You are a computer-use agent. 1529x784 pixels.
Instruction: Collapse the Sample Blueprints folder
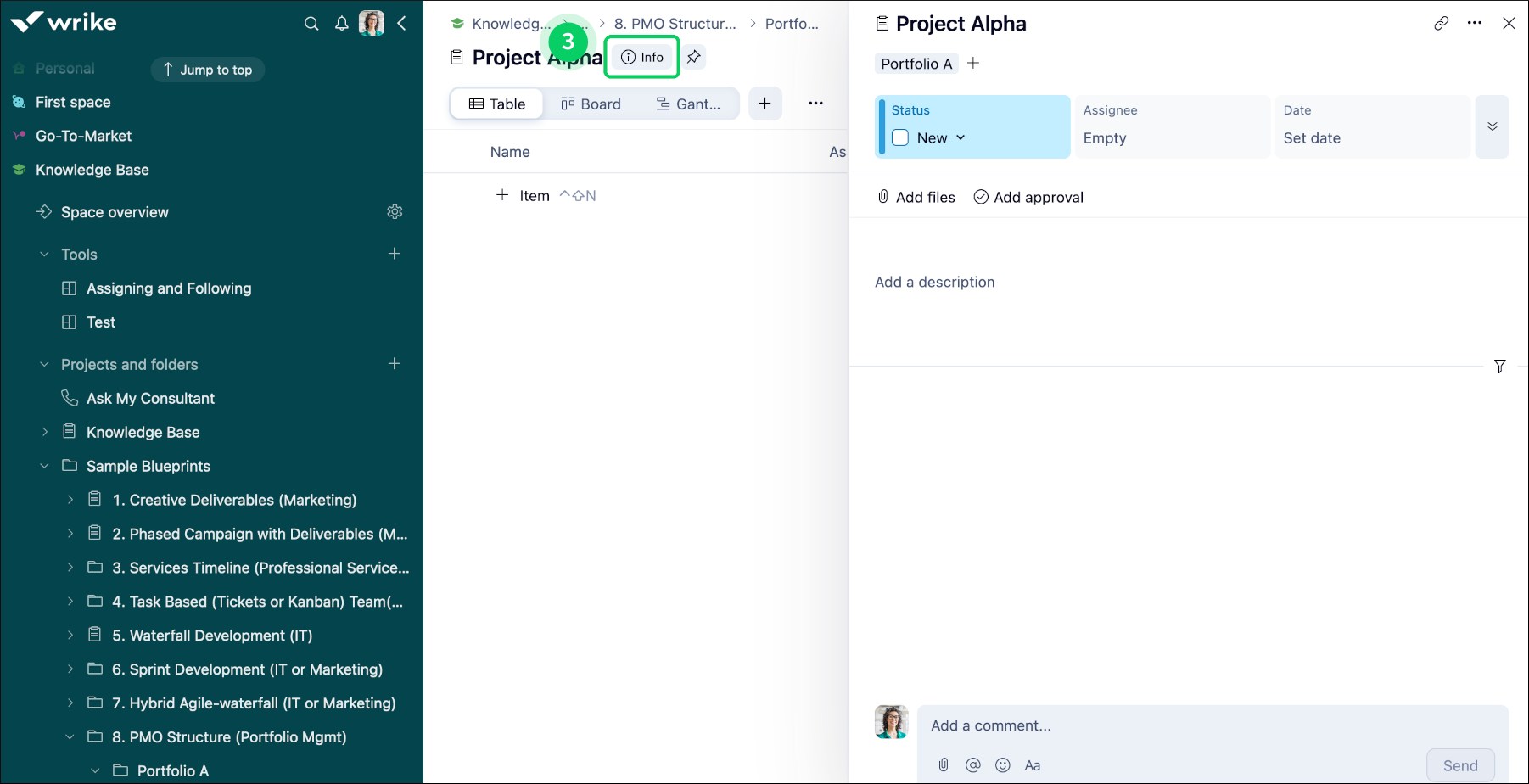[44, 466]
